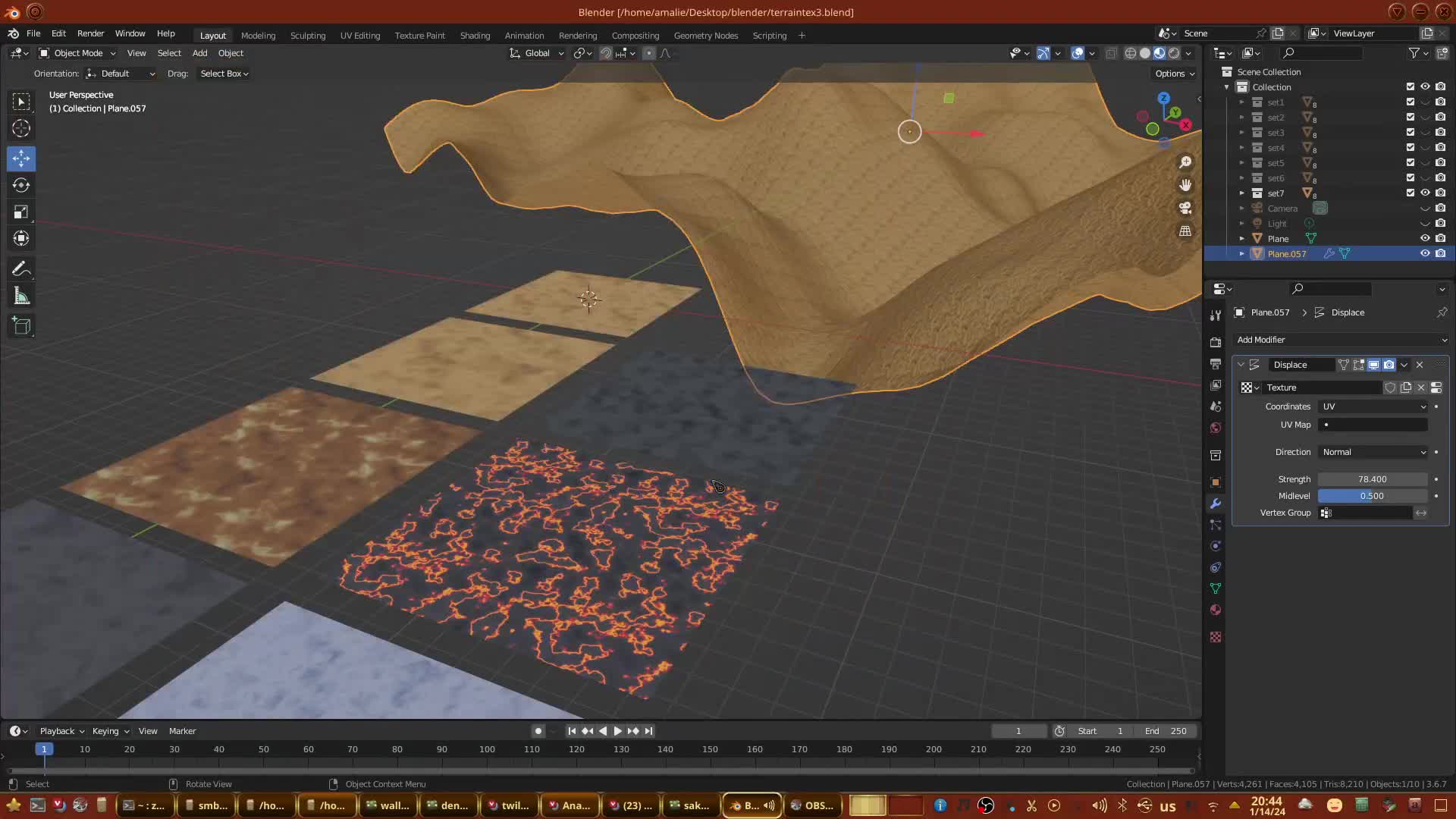Open the Coordinates UV dropdown
The image size is (1456, 819).
point(1373,406)
